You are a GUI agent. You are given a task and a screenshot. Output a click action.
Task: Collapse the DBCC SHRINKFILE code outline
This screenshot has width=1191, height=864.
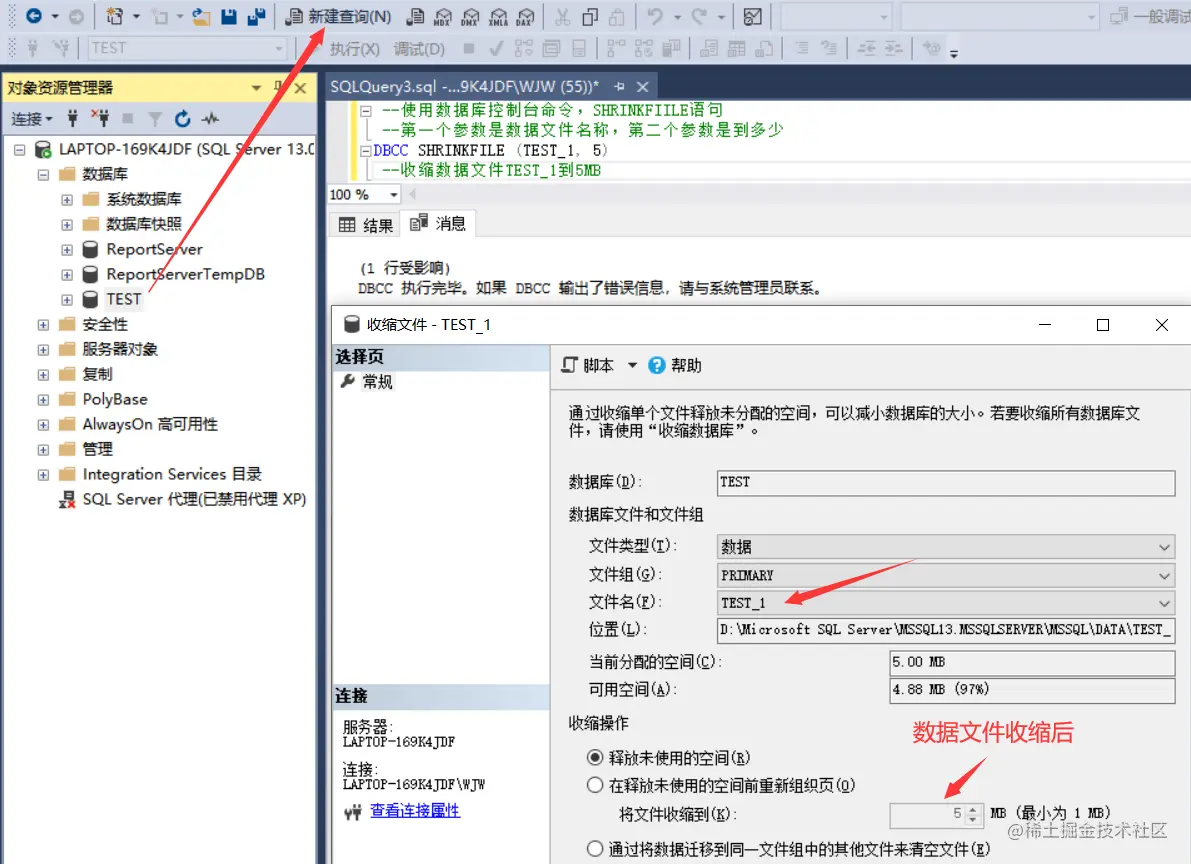[x=365, y=150]
